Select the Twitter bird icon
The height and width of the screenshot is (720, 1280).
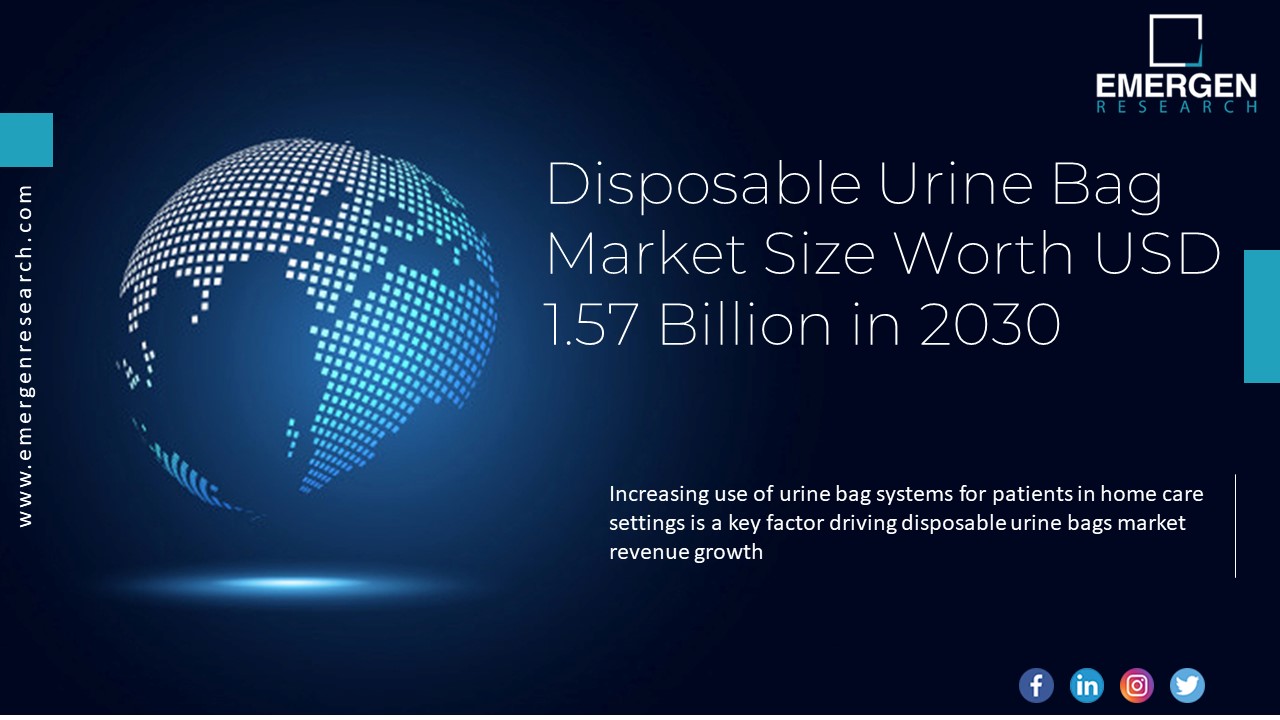[1187, 685]
